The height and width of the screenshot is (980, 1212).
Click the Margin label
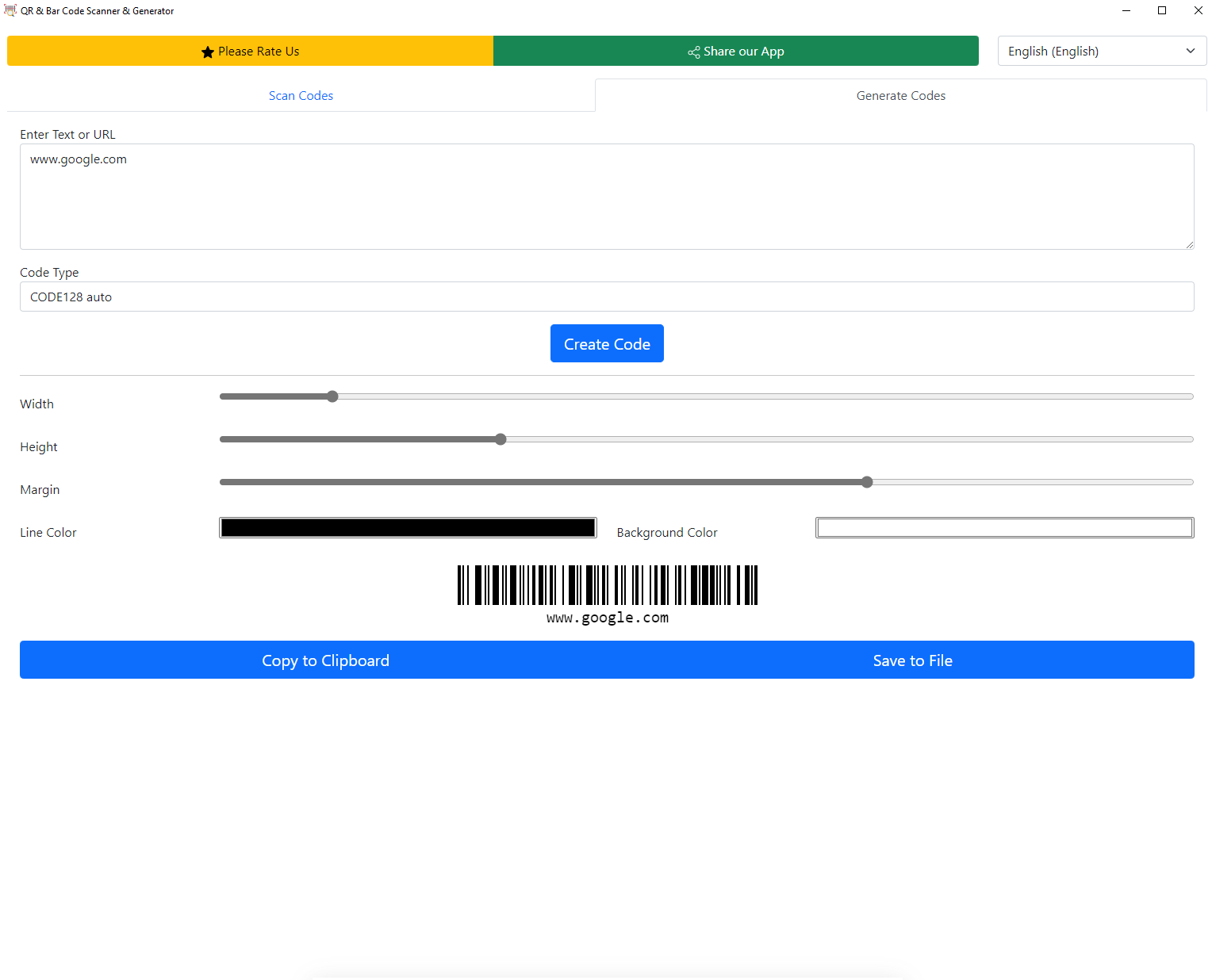40,489
